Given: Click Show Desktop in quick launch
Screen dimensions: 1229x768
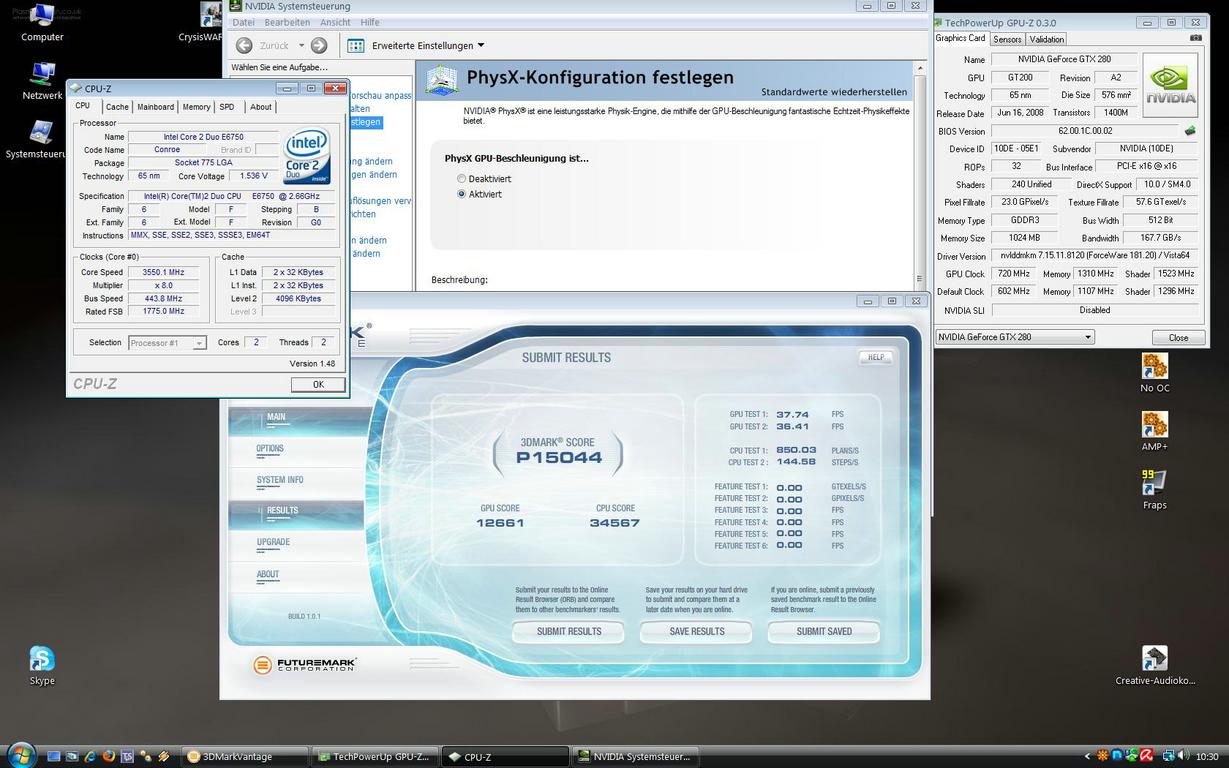Looking at the screenshot, I should (x=54, y=756).
